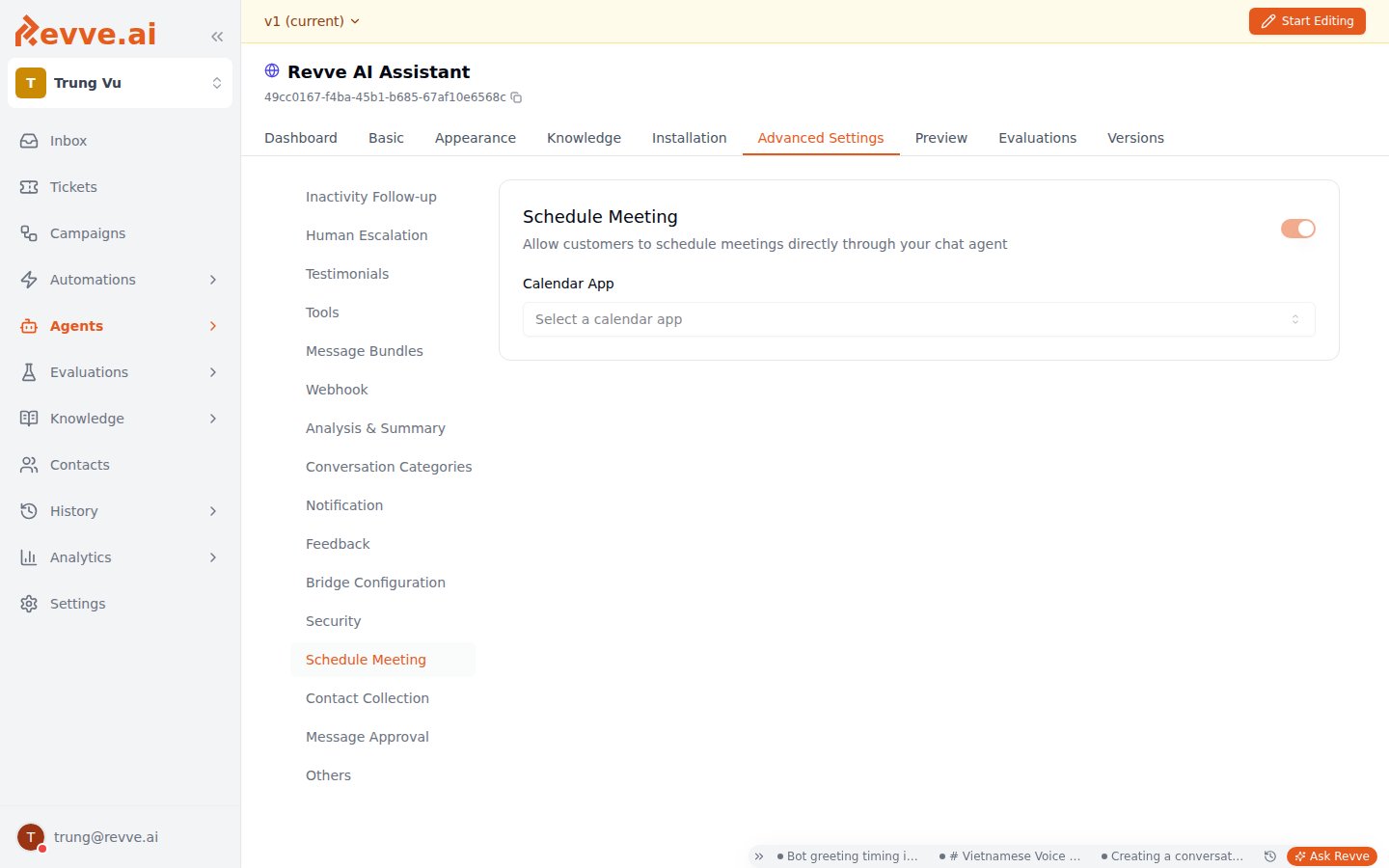Expand the Analytics submenu chevron
This screenshot has width=1389, height=868.
tap(213, 557)
